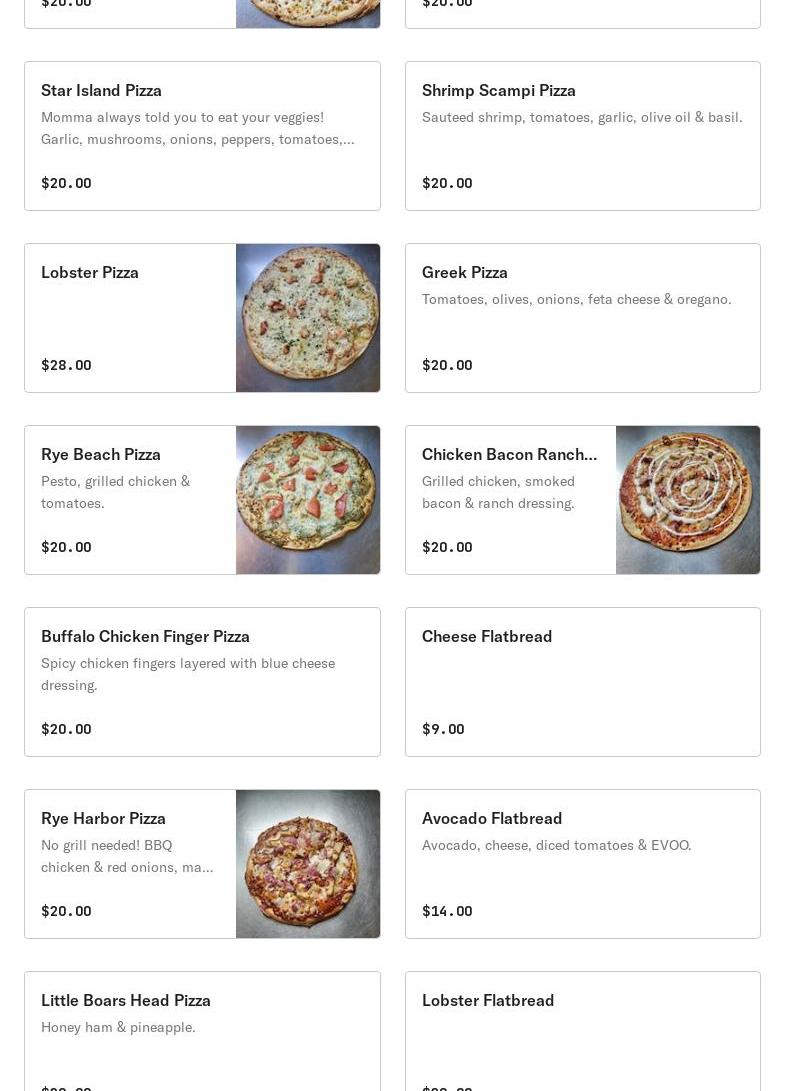Click the Shrimp Scampi Pizza description text
785x1091 pixels.
coord(582,117)
